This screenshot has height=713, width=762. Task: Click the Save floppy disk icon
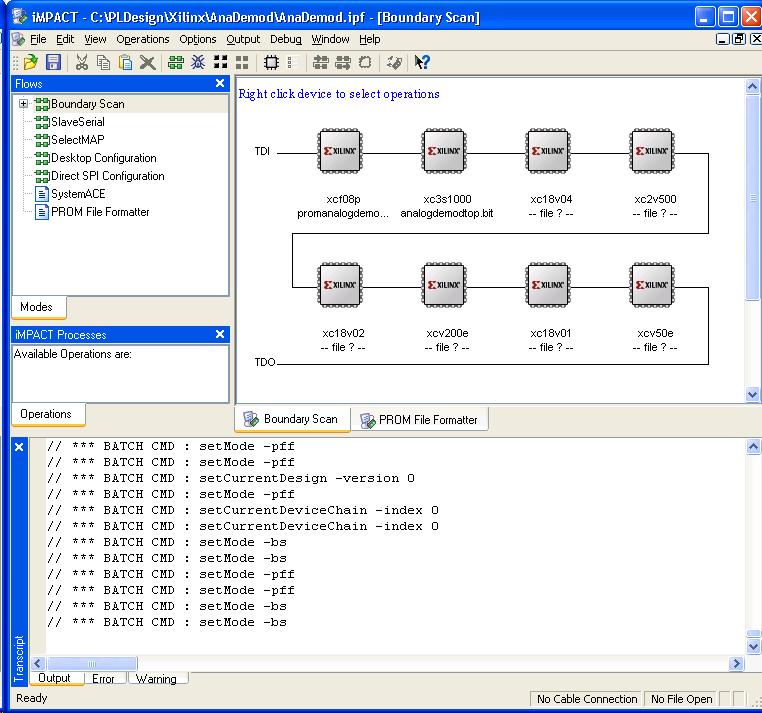pyautogui.click(x=53, y=62)
